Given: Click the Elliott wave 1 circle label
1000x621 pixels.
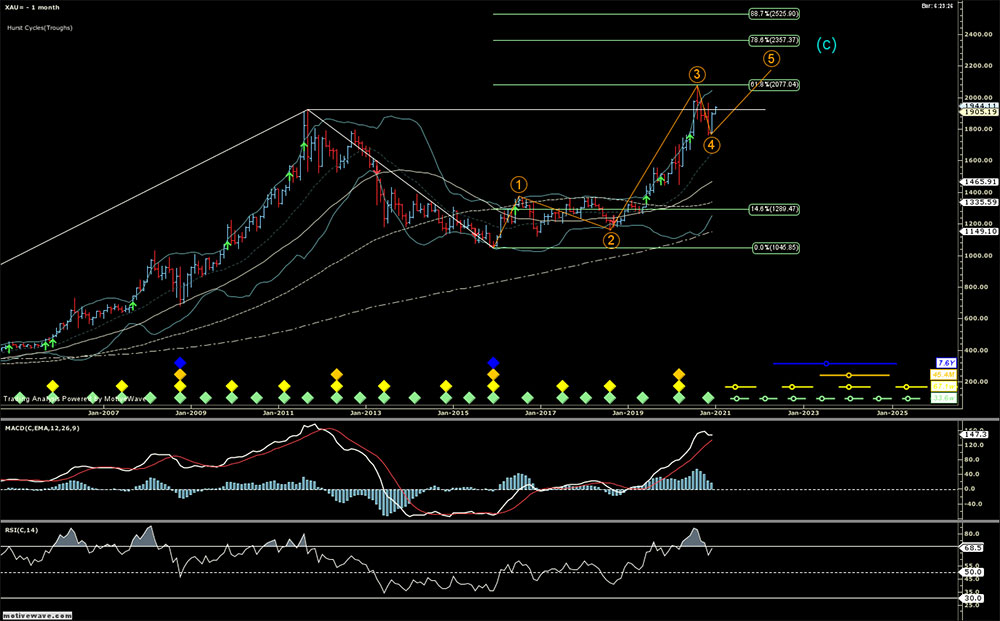Looking at the screenshot, I should (519, 184).
